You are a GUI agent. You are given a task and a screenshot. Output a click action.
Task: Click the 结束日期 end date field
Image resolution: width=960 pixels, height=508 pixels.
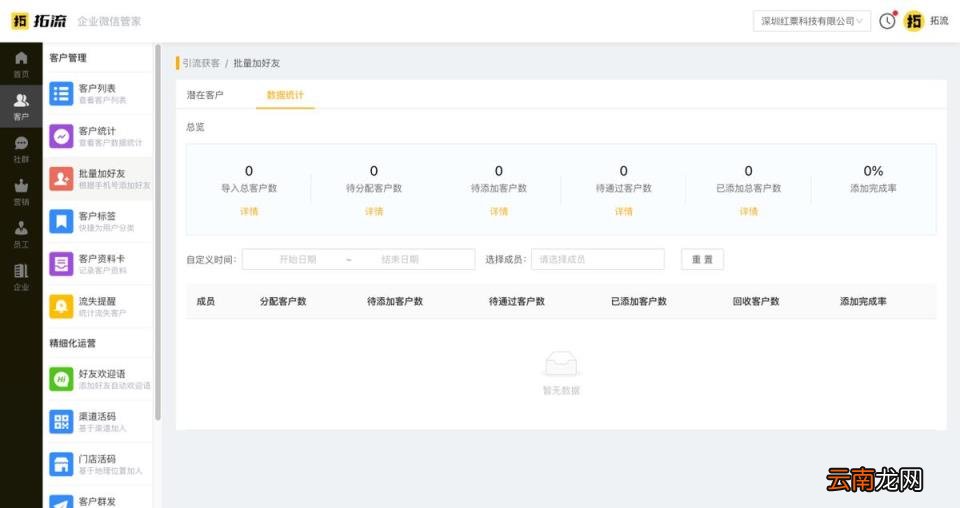400,260
